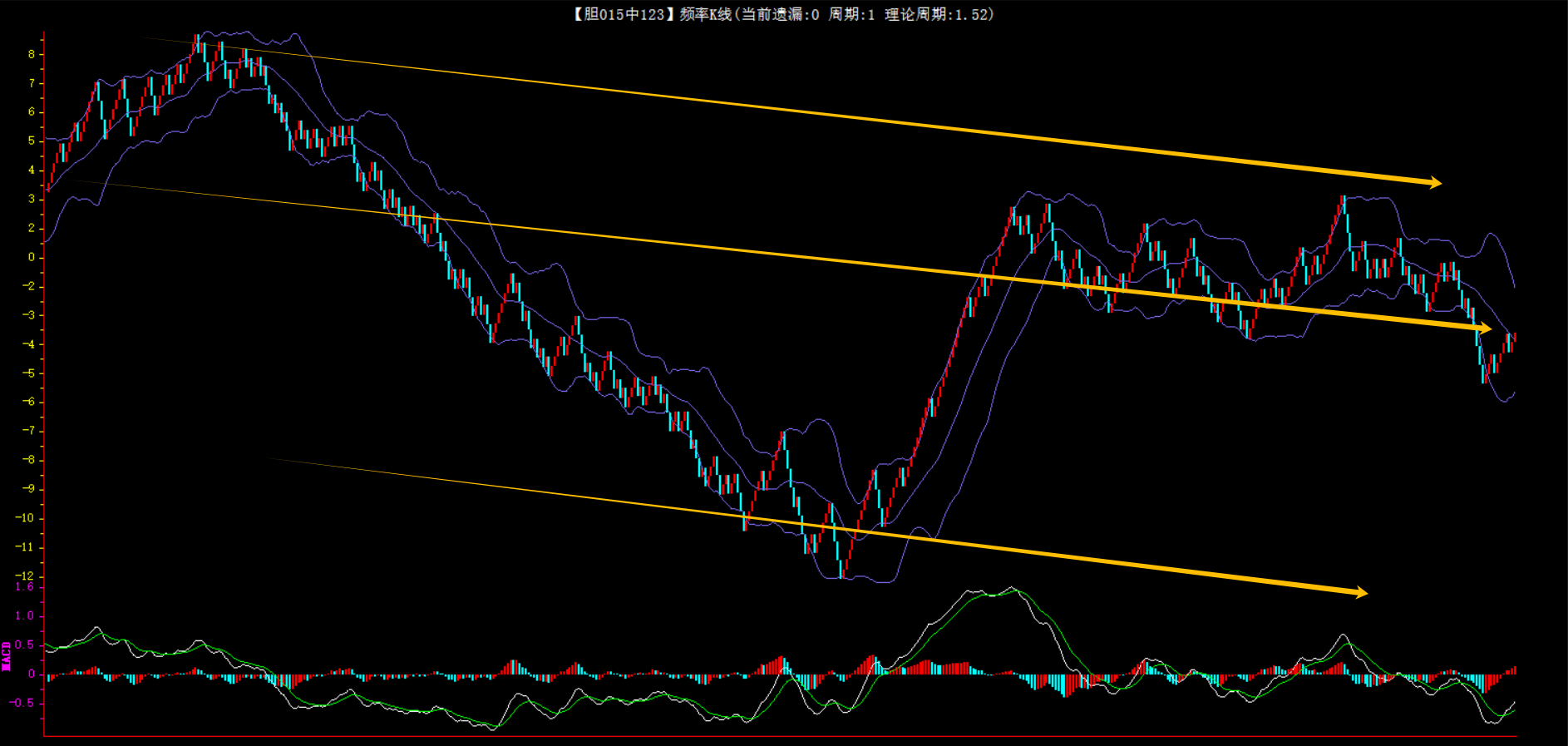Screen dimensions: 1568x746
Task: Click the 理论周期:1.52 text in the title
Action: coord(935,14)
